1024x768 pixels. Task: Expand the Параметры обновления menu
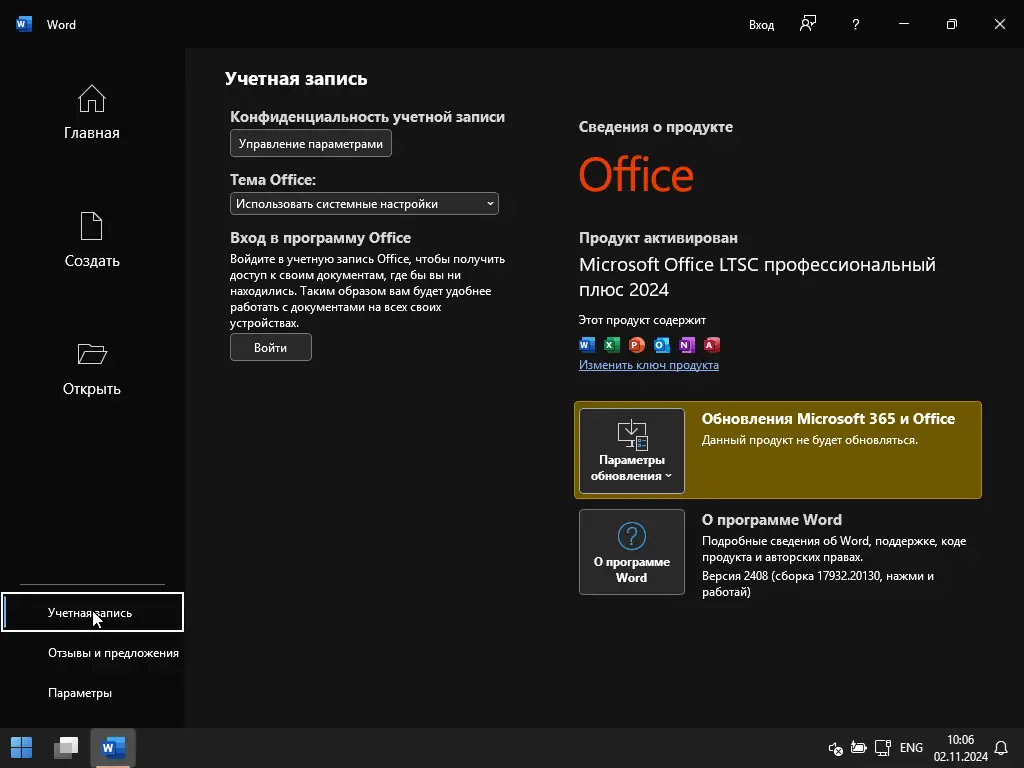631,451
